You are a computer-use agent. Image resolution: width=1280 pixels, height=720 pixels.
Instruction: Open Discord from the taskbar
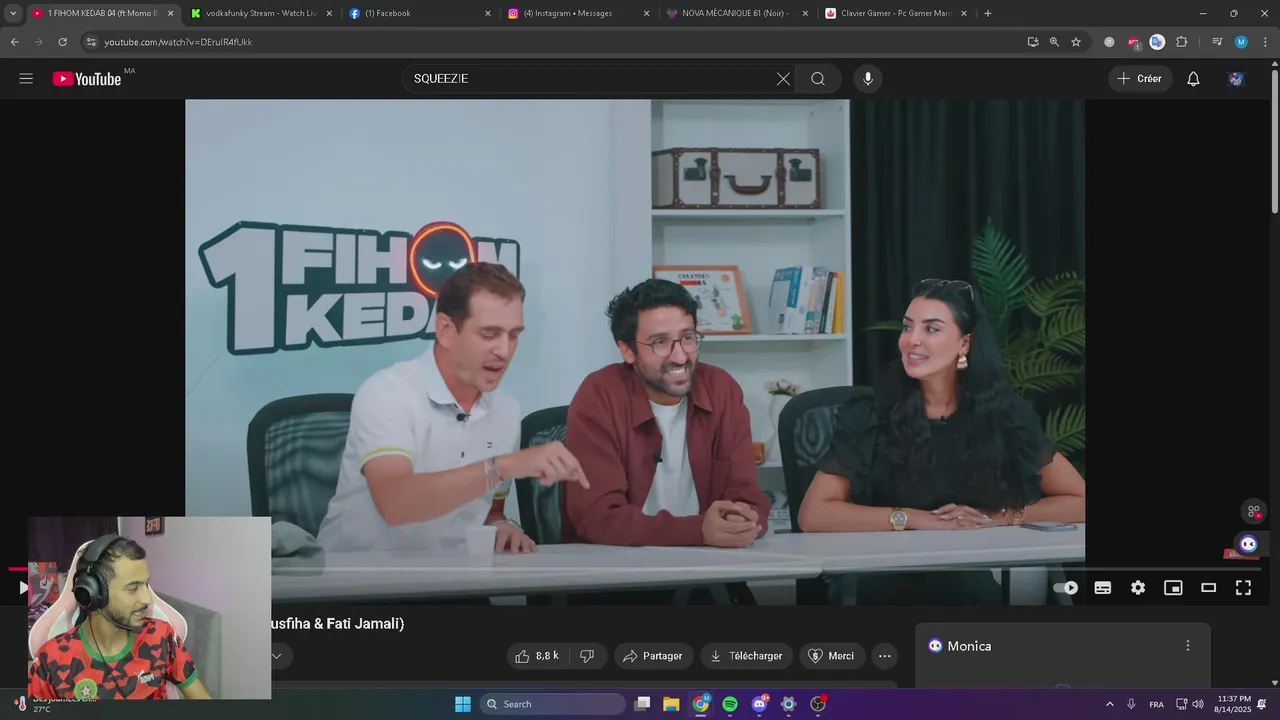click(x=759, y=704)
